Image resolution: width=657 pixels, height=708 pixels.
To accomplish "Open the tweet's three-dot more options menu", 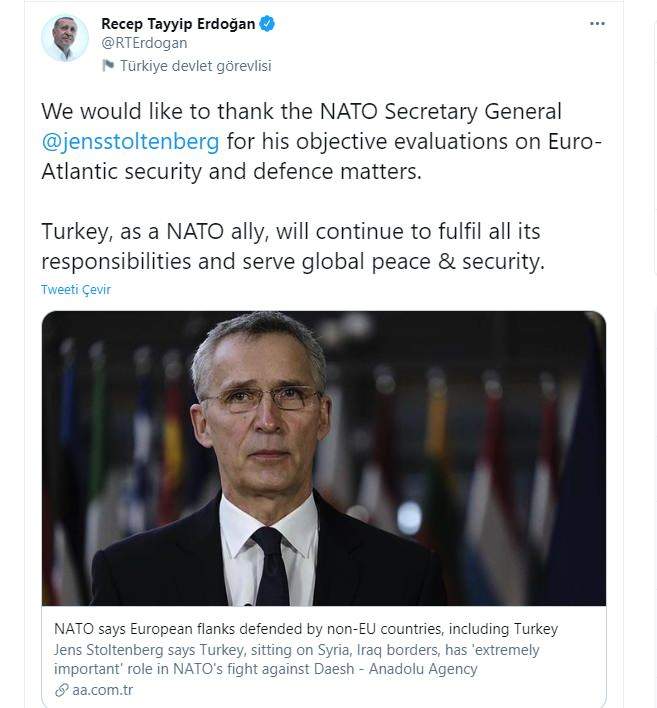I will pyautogui.click(x=597, y=23).
